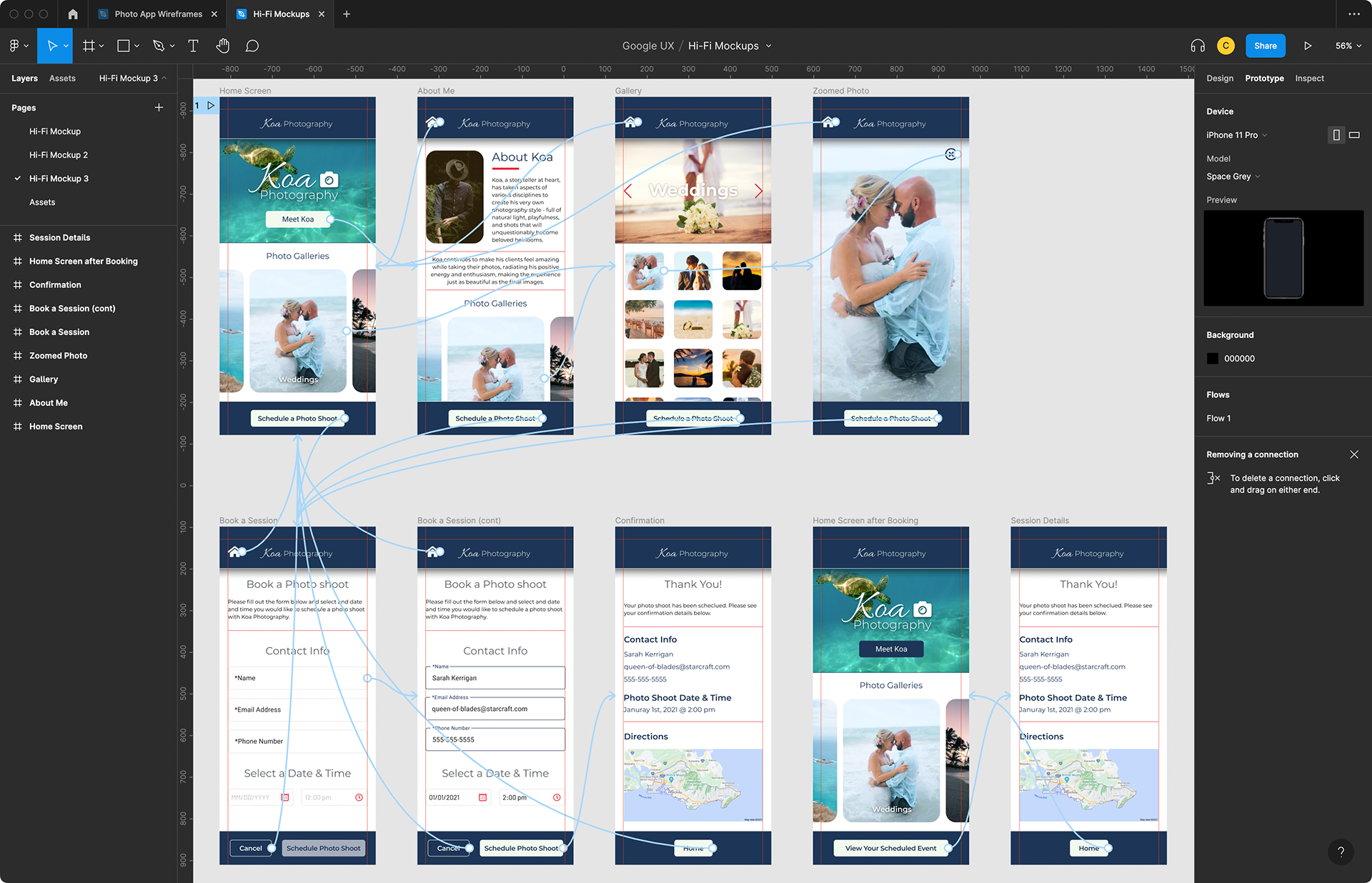
Task: Click the blue Share button
Action: point(1265,46)
